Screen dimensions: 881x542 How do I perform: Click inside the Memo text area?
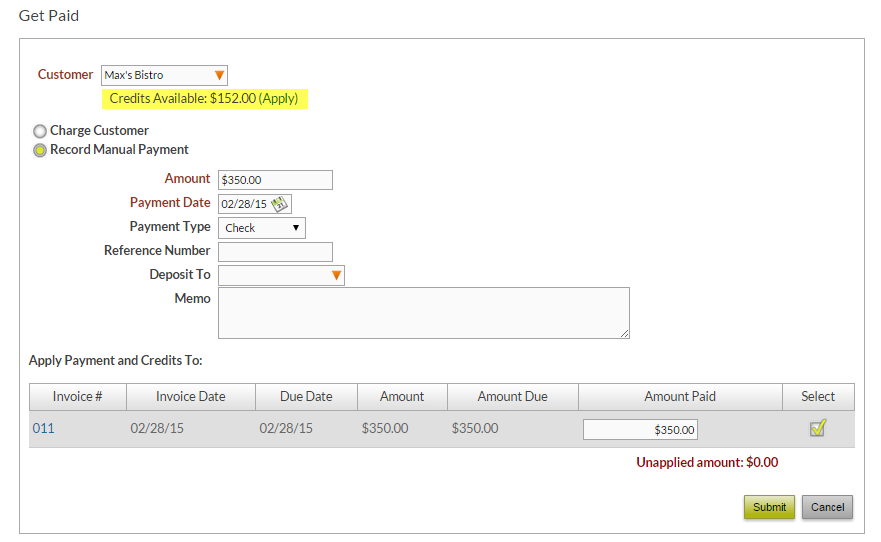[x=424, y=313]
